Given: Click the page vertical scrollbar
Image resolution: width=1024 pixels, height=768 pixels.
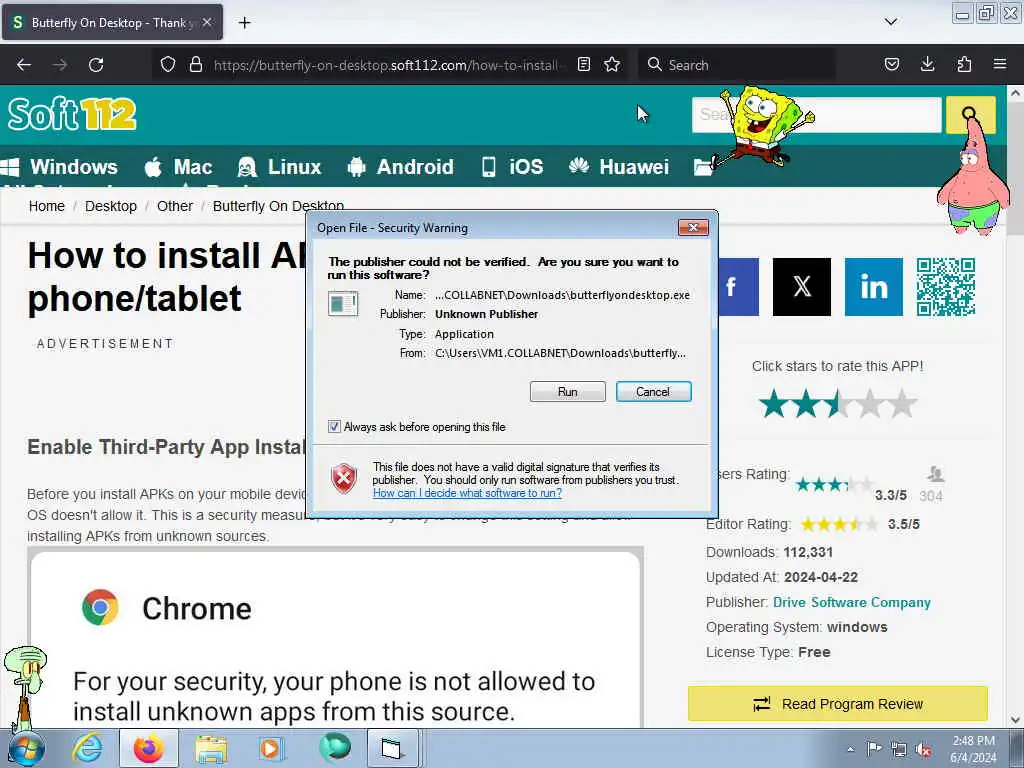Looking at the screenshot, I should pyautogui.click(x=1016, y=405).
